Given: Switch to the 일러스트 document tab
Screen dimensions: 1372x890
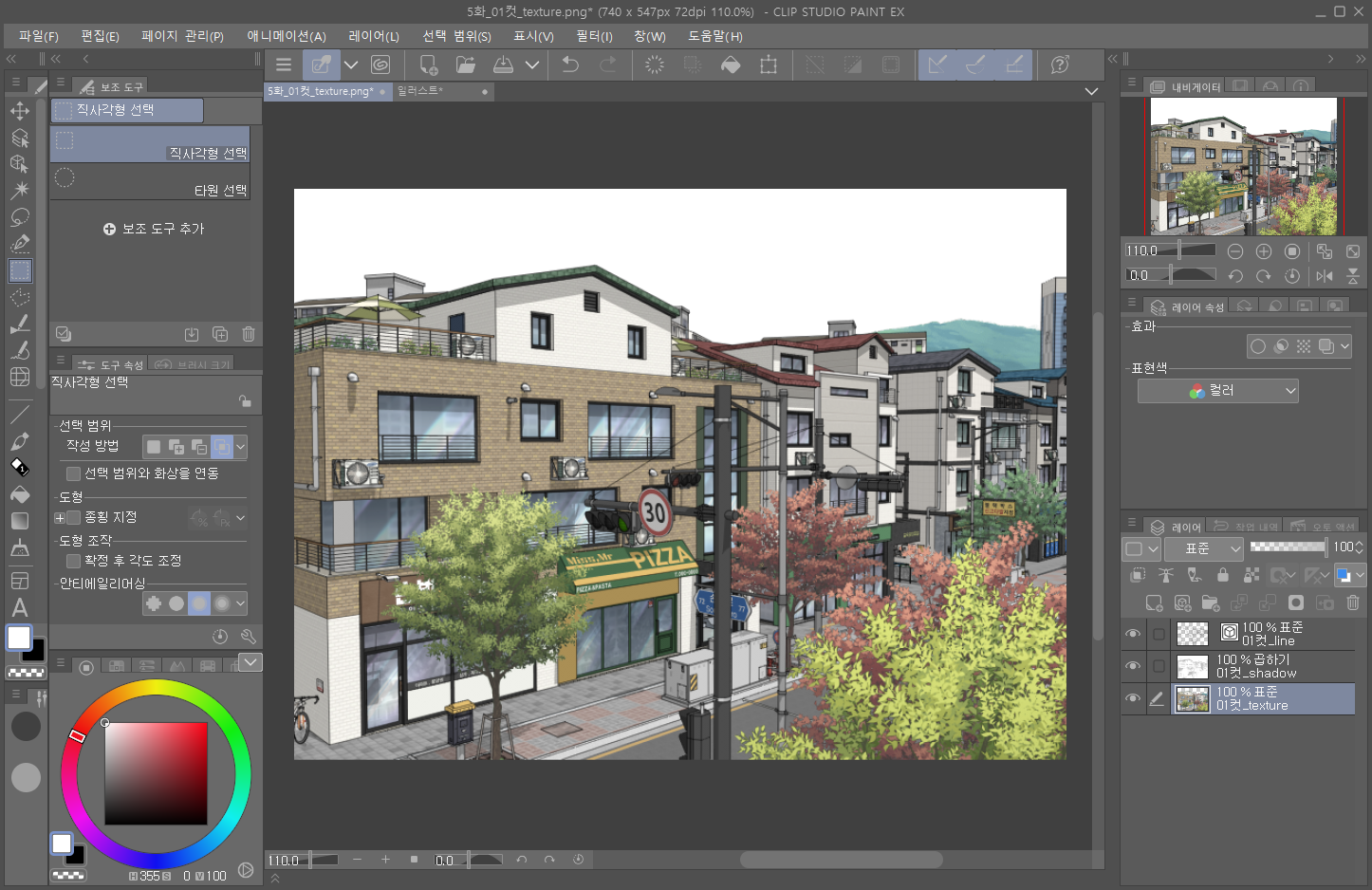Looking at the screenshot, I should (x=421, y=91).
